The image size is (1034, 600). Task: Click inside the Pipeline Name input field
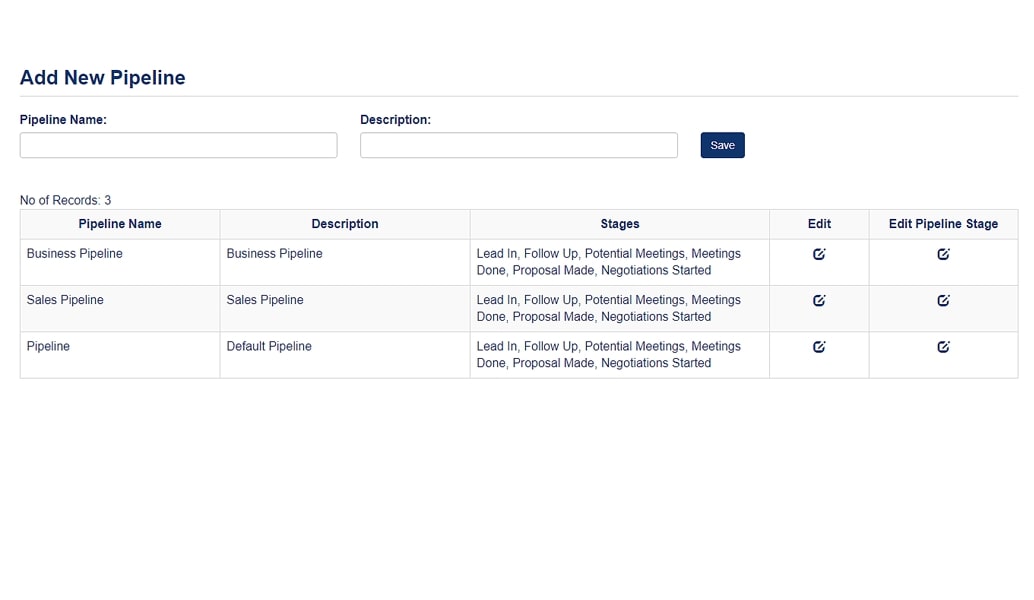177,145
